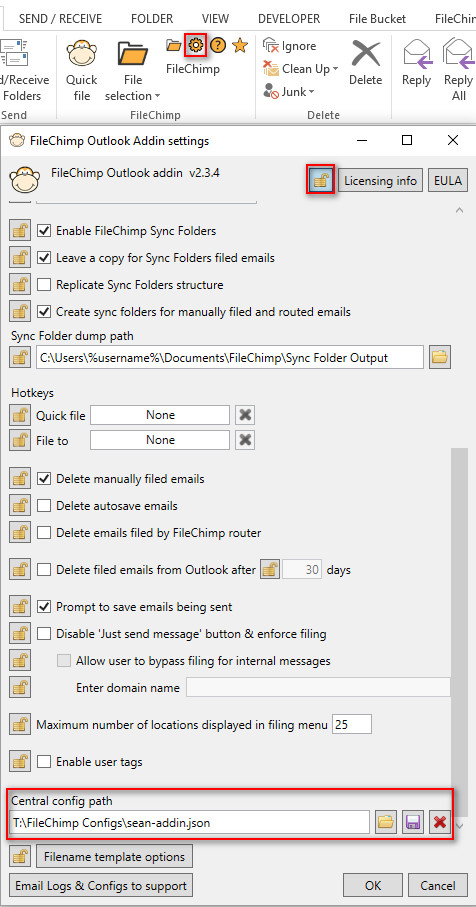Click scroll down arrow in settings dialog
This screenshot has width=476, height=907.
tap(460, 825)
